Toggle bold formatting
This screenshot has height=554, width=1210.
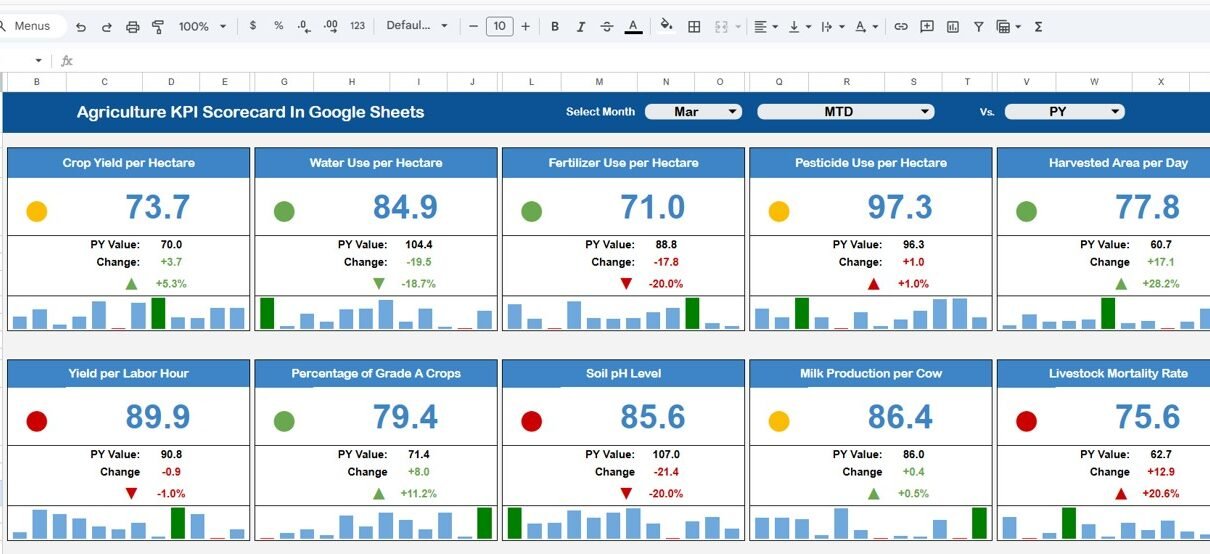point(555,27)
